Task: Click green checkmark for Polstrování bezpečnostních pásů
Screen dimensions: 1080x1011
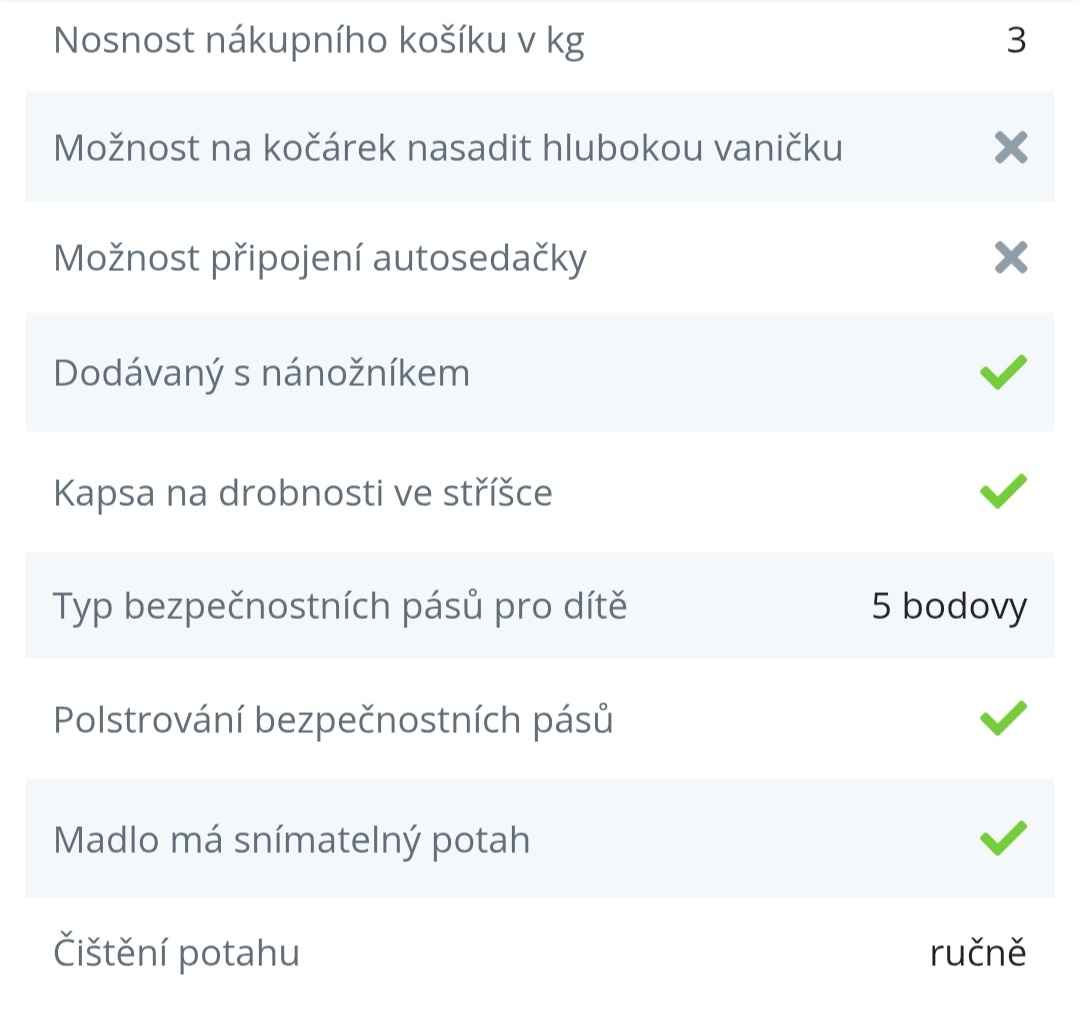Action: 1003,719
